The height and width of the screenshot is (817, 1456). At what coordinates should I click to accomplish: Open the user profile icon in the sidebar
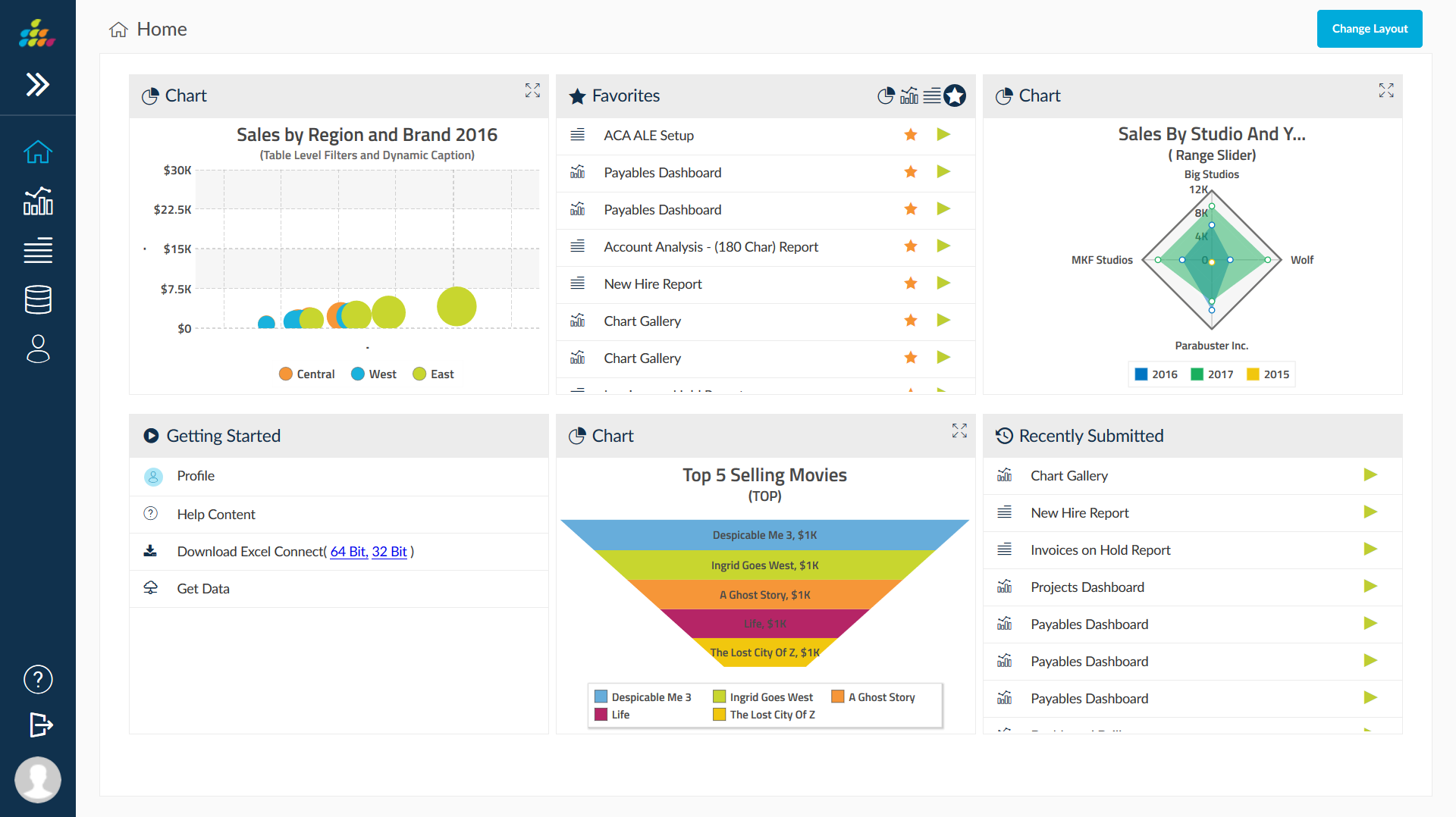pyautogui.click(x=37, y=349)
